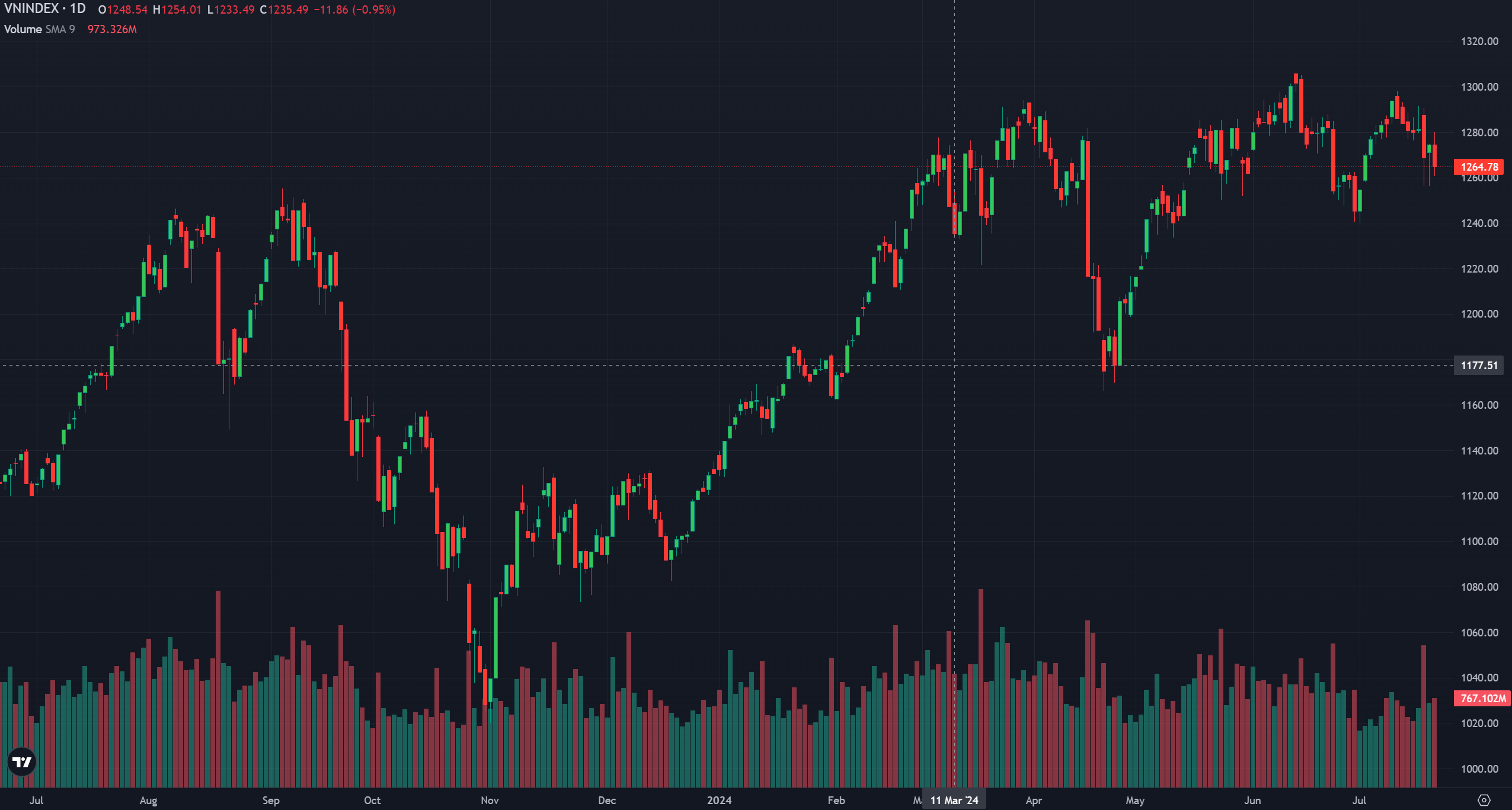Click the −11.86 (−0.95%) change value
The width and height of the screenshot is (1512, 810).
[354, 9]
